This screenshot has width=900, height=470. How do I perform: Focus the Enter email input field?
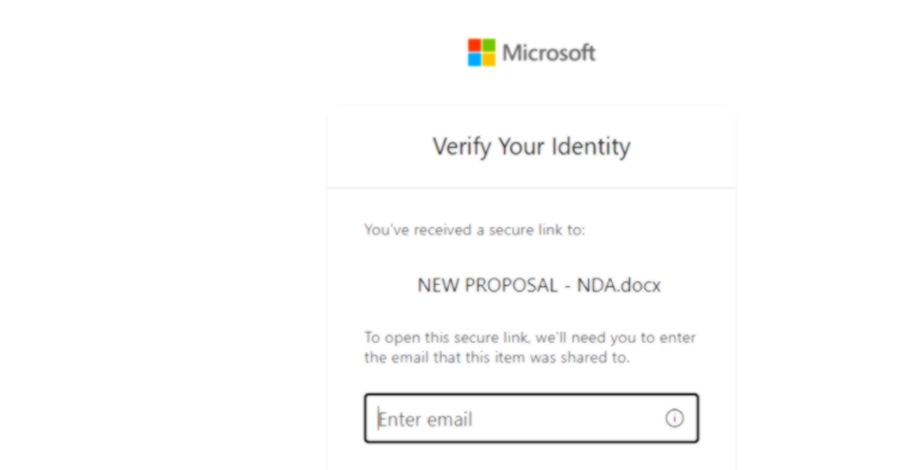(x=531, y=418)
